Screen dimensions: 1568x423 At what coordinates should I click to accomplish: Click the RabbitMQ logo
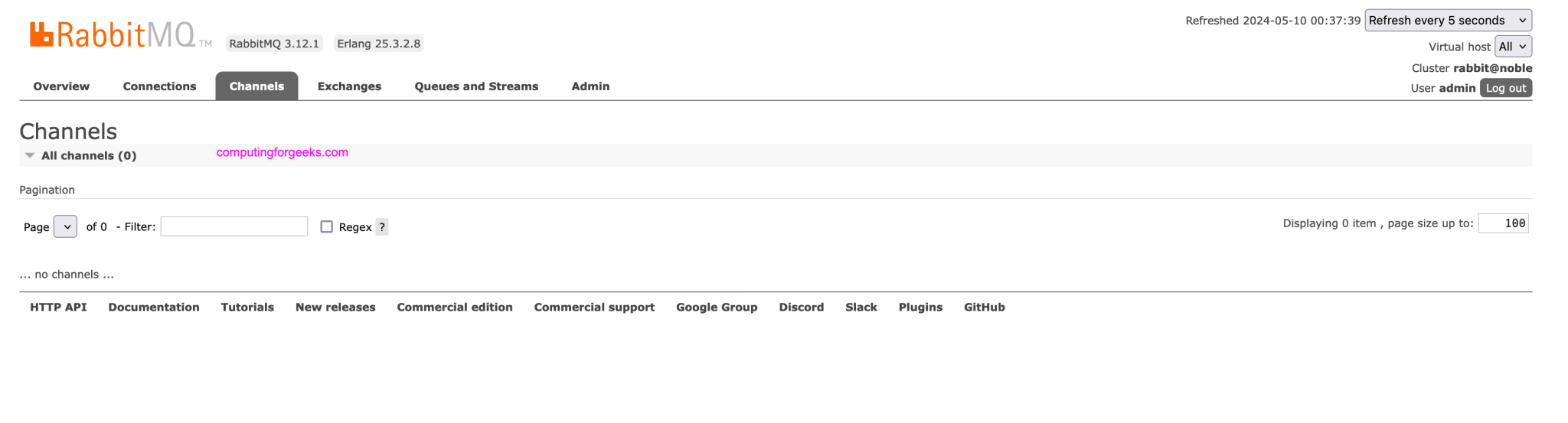120,34
